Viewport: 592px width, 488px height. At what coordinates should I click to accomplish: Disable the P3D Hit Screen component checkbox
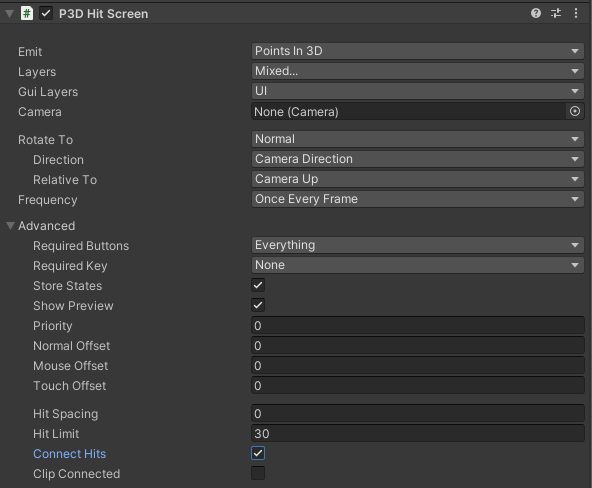coord(46,14)
